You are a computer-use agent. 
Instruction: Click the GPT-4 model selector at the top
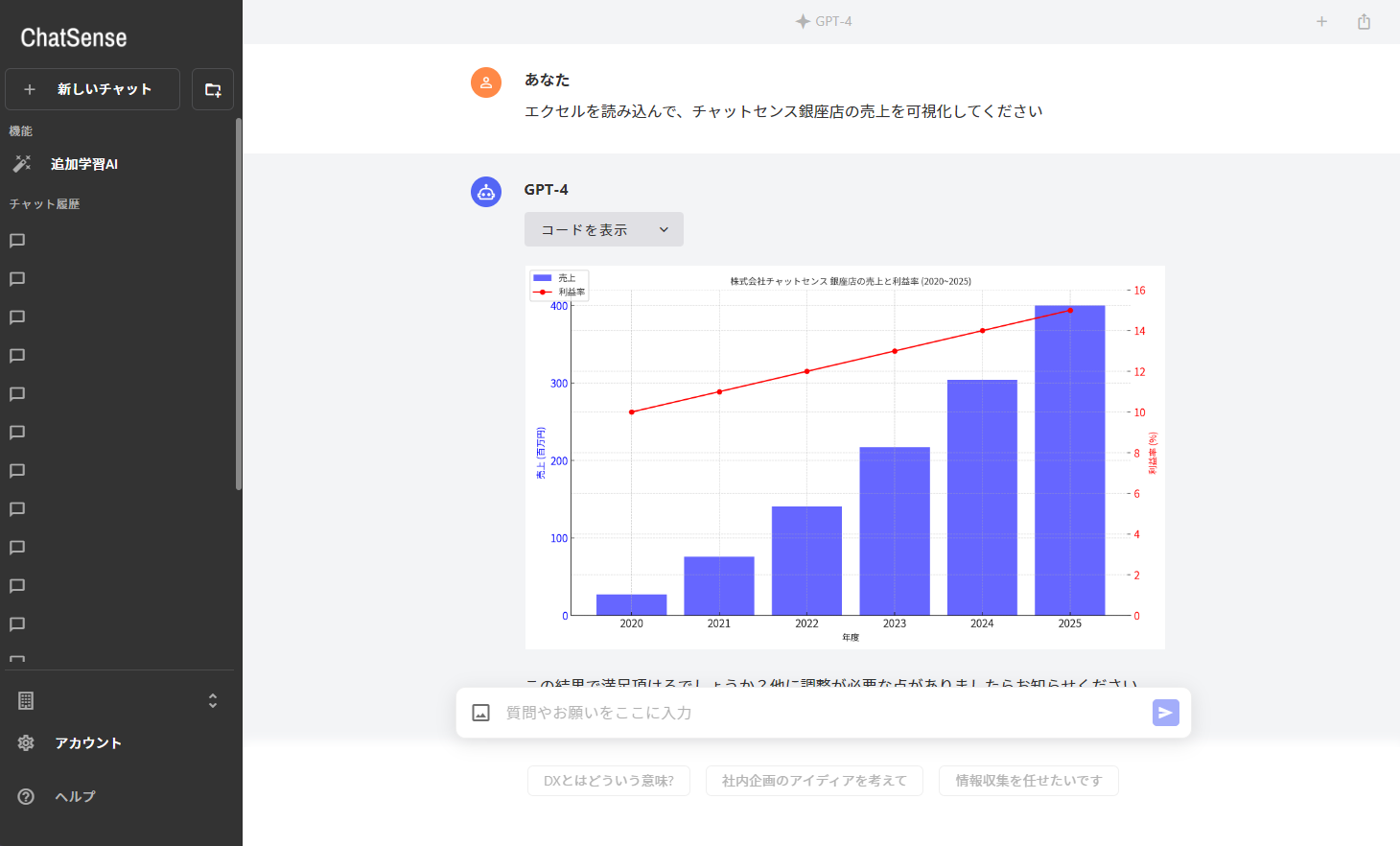click(823, 20)
